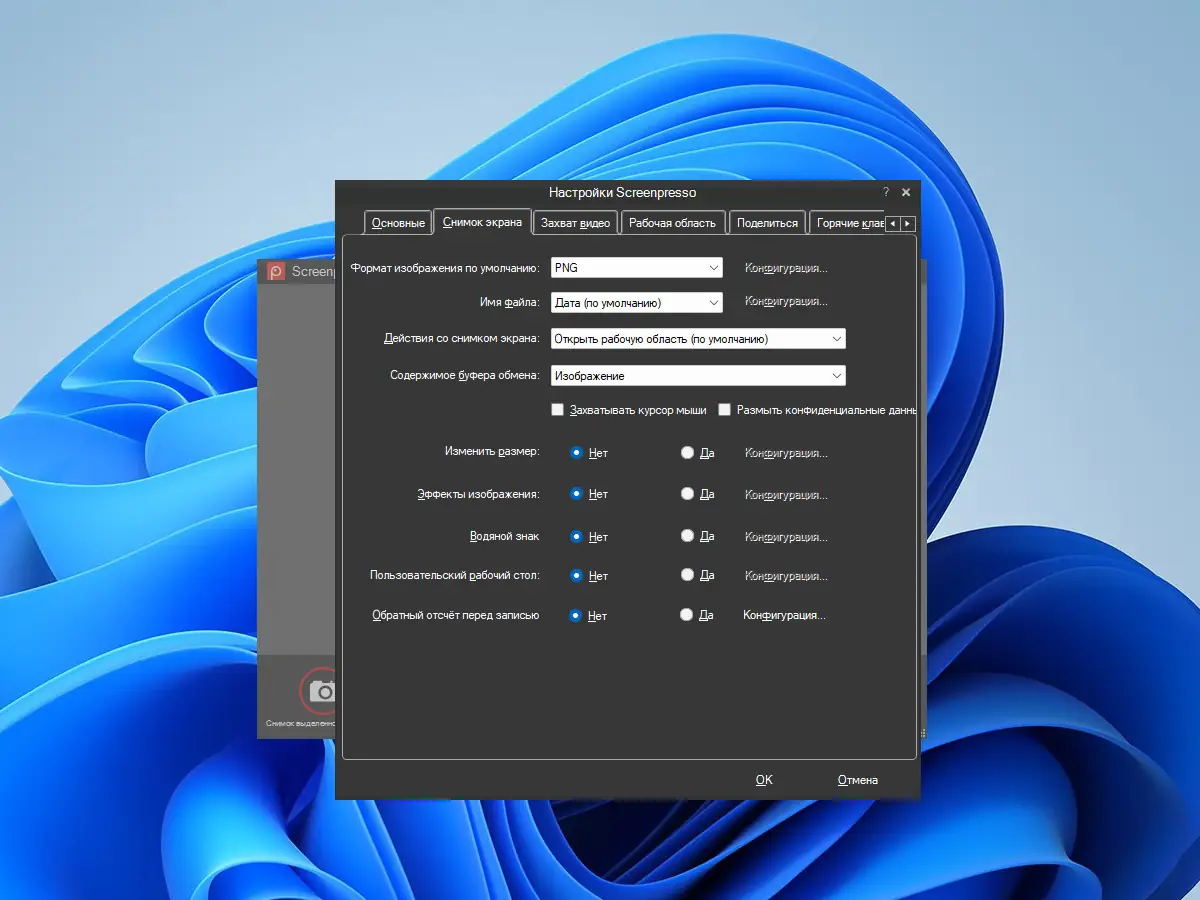Open the image format PNG dropdown
Viewport: 1200px width, 900px height.
coord(636,268)
